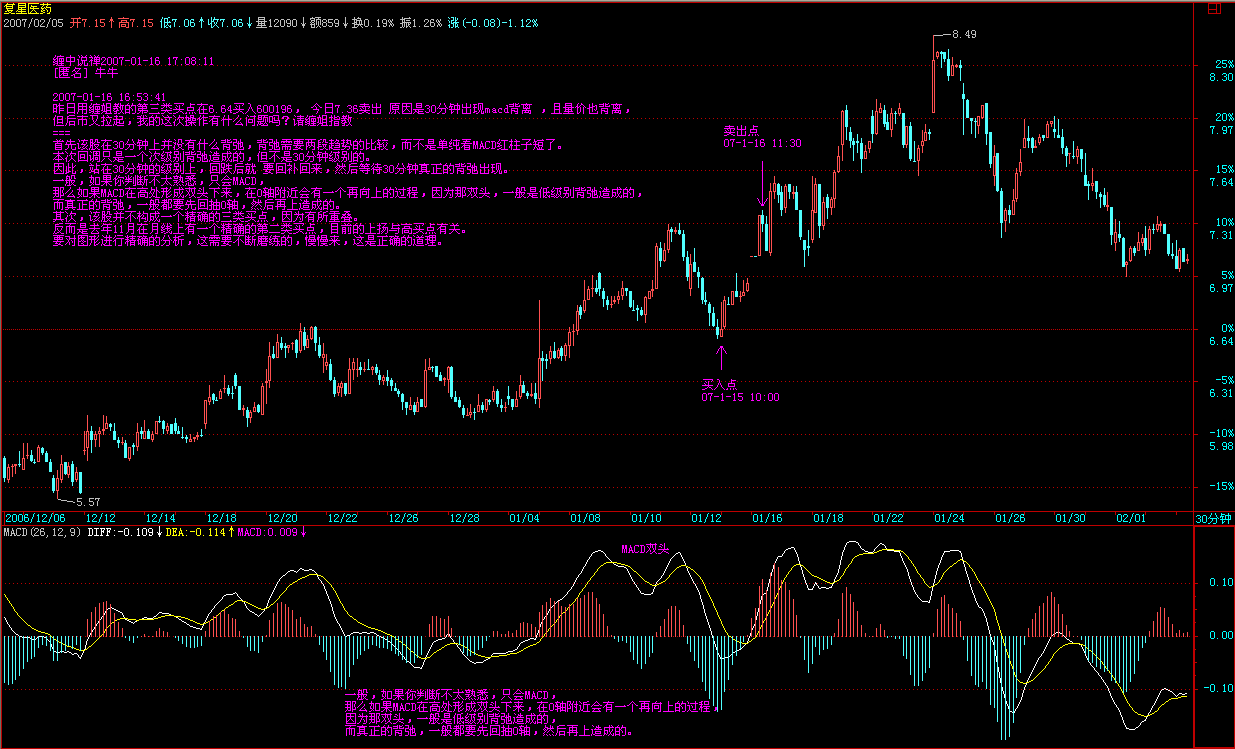
Task: Open the 30分钟 period selector
Action: pos(1213,518)
